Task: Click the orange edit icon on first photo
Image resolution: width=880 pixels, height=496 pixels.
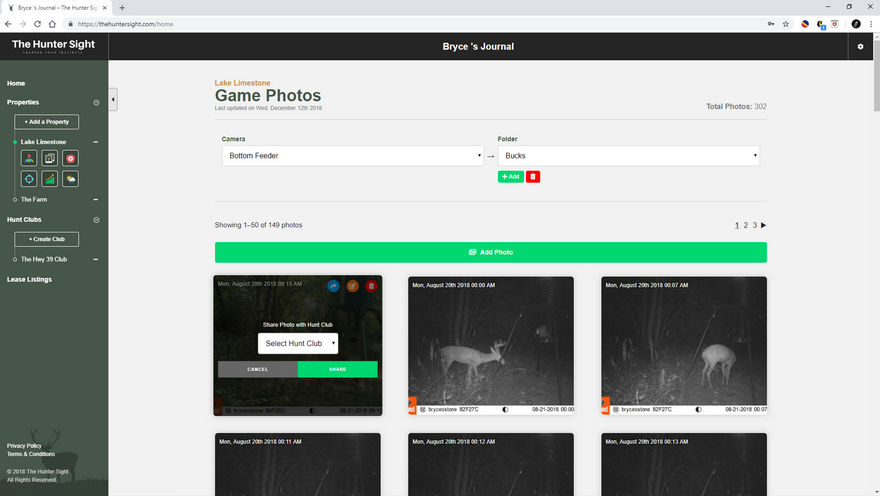Action: 352,286
